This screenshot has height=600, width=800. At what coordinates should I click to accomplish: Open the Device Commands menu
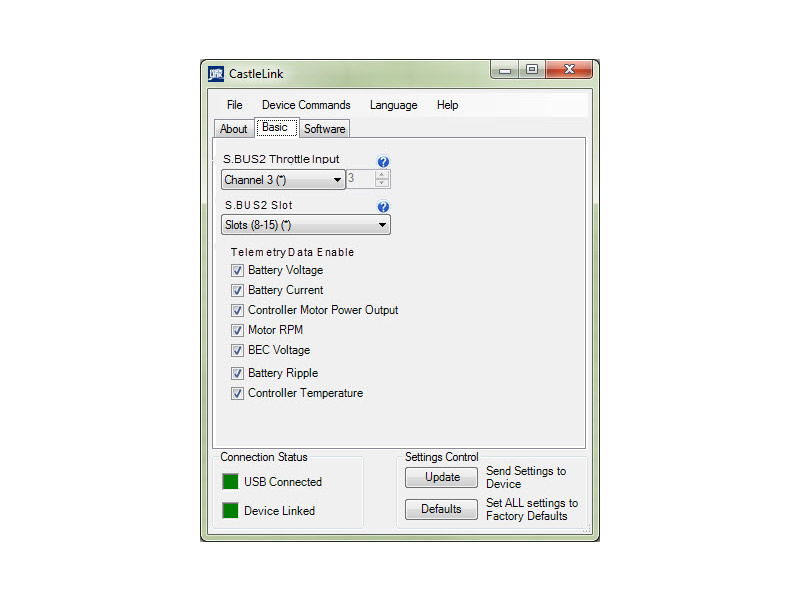pos(306,104)
